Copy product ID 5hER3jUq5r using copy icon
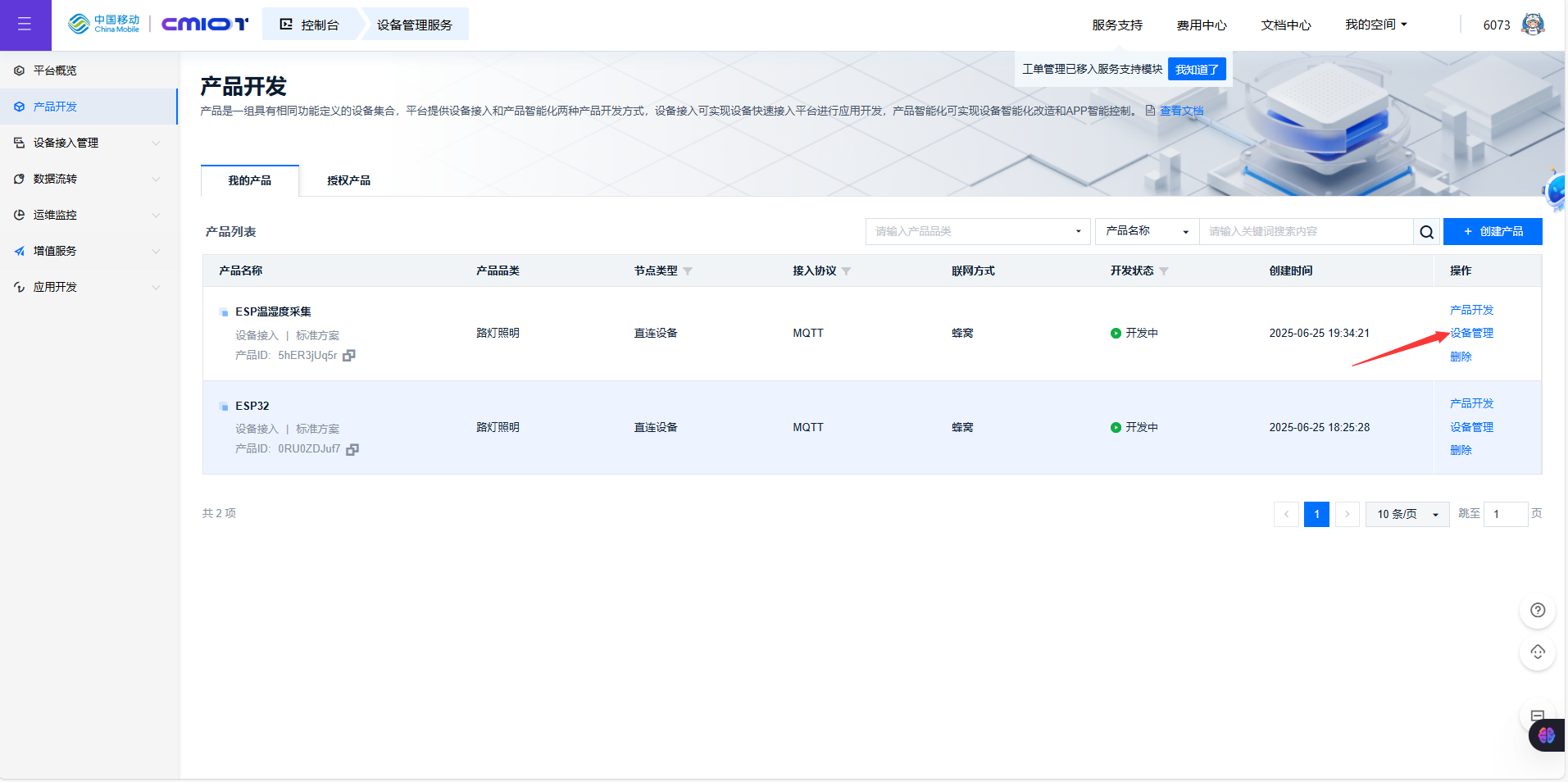 coord(348,355)
